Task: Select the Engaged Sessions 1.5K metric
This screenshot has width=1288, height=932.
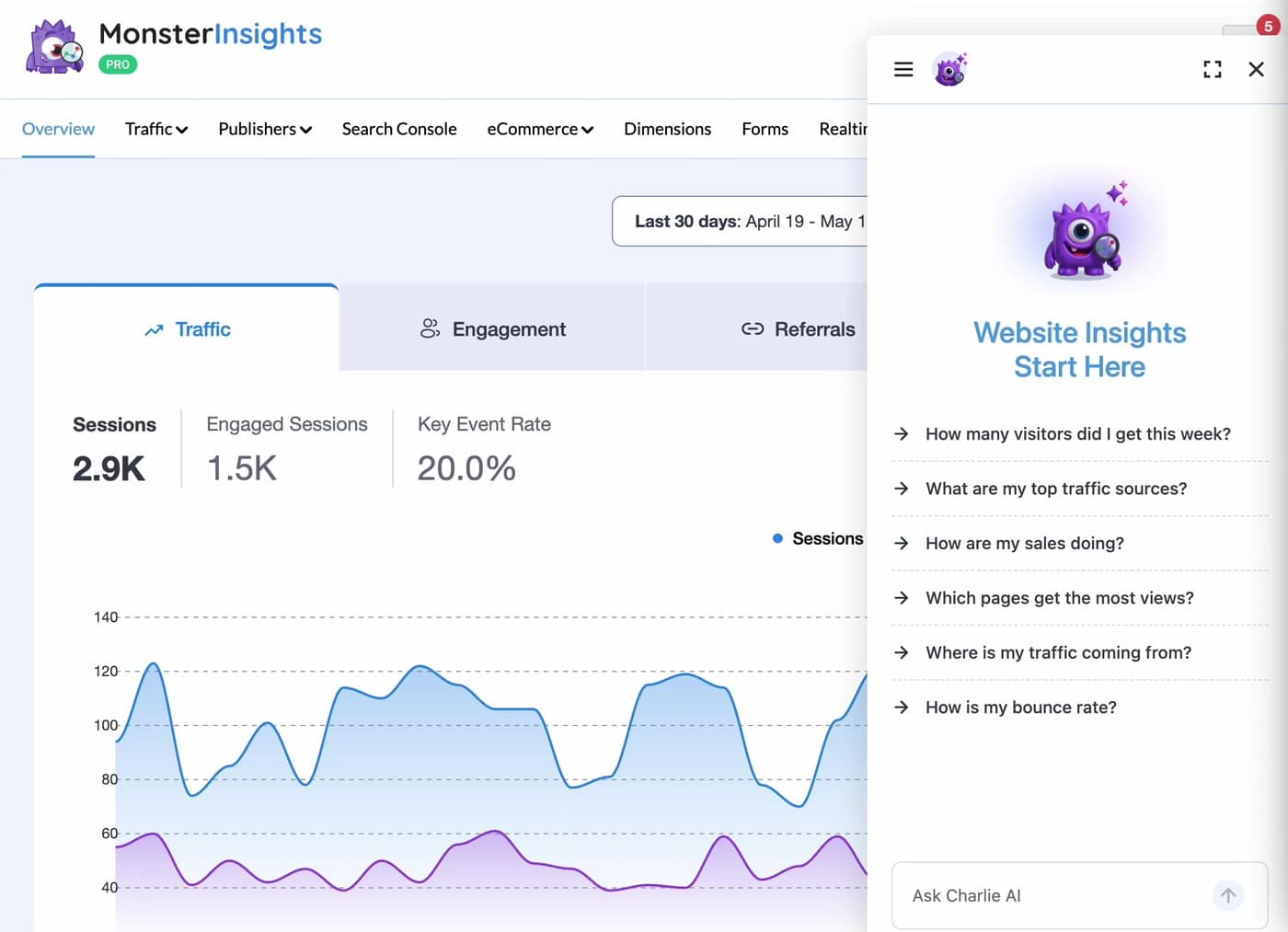Action: pos(287,449)
